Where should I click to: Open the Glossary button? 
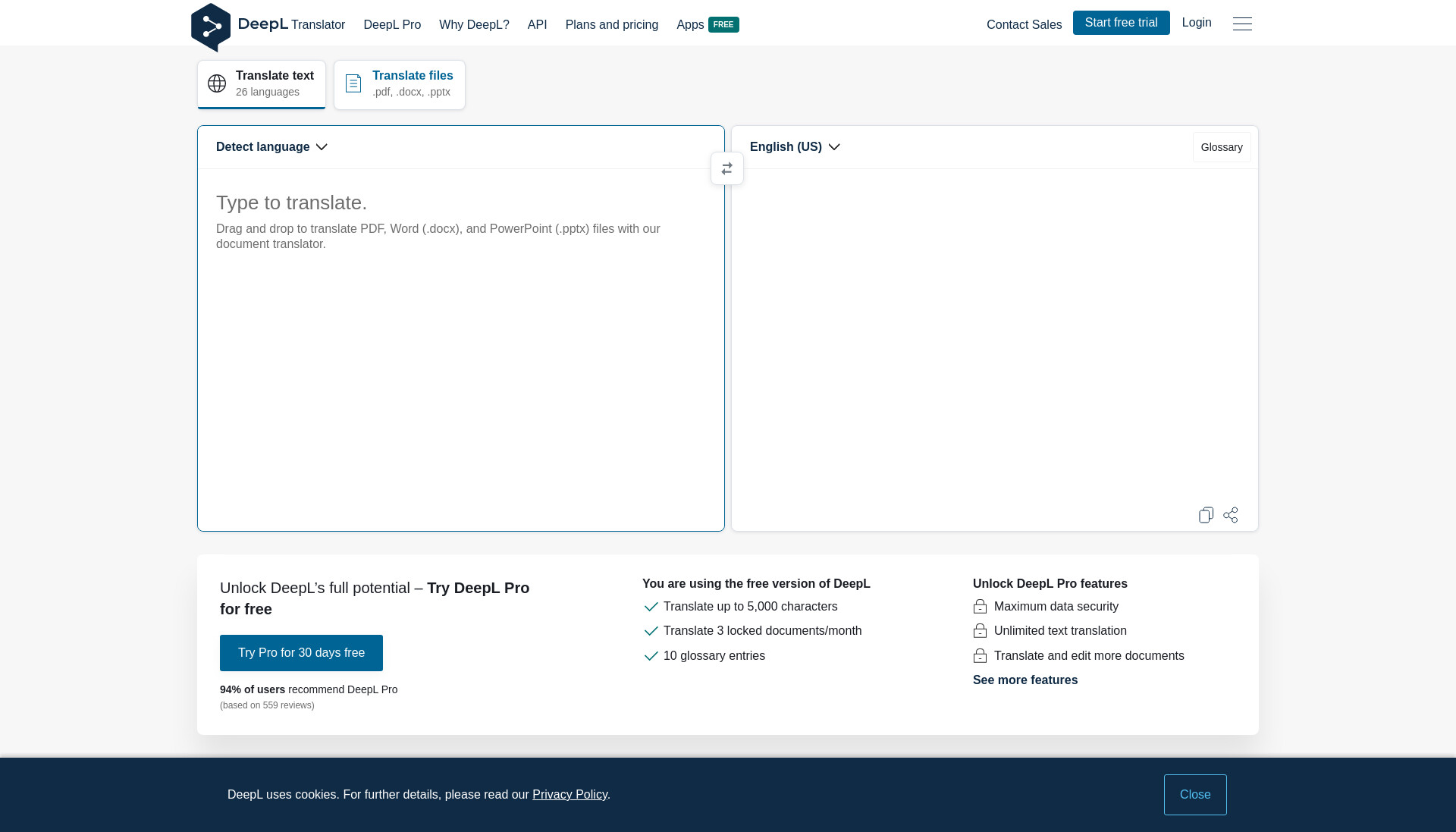(1222, 147)
